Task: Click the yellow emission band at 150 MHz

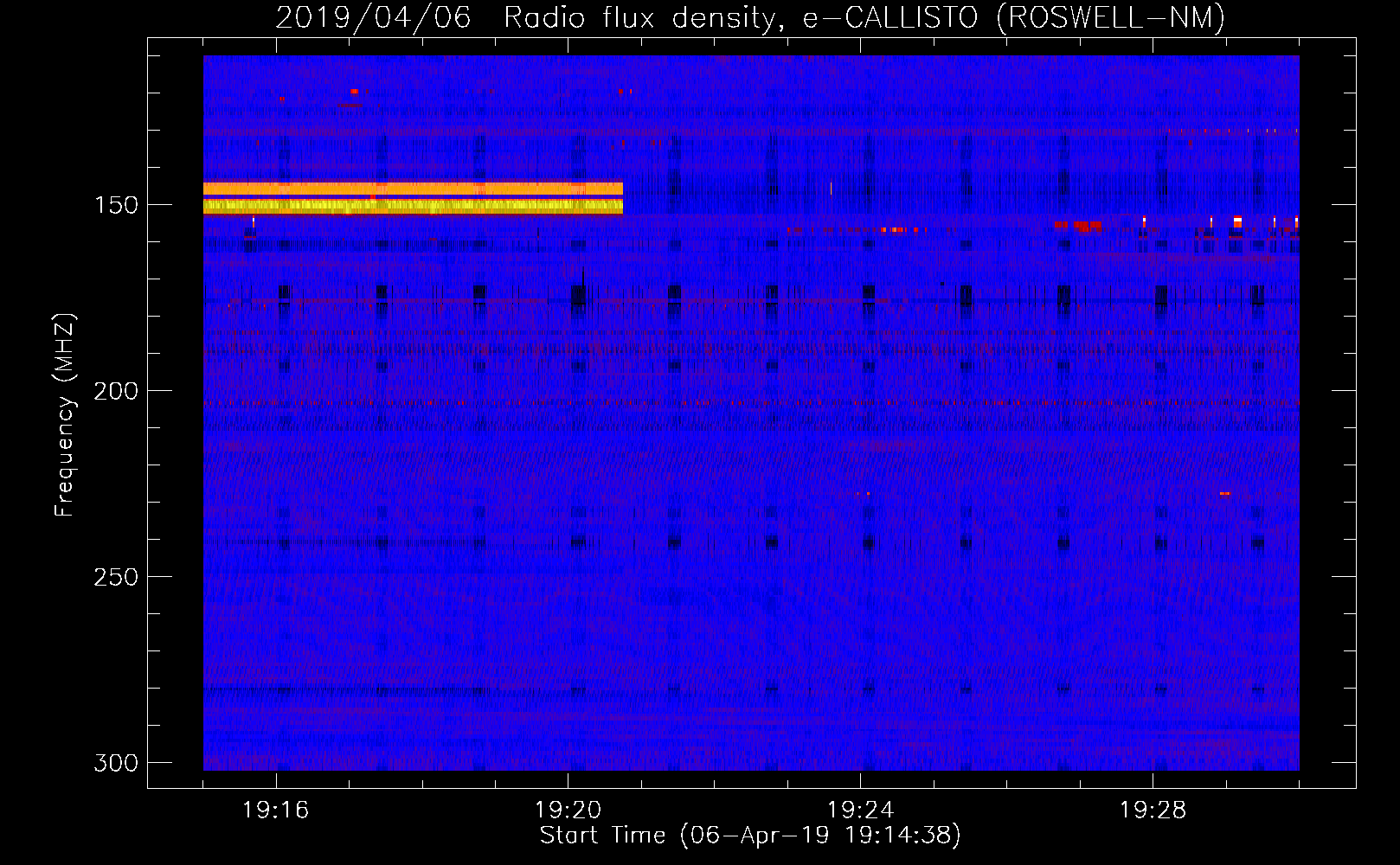Action: (413, 206)
